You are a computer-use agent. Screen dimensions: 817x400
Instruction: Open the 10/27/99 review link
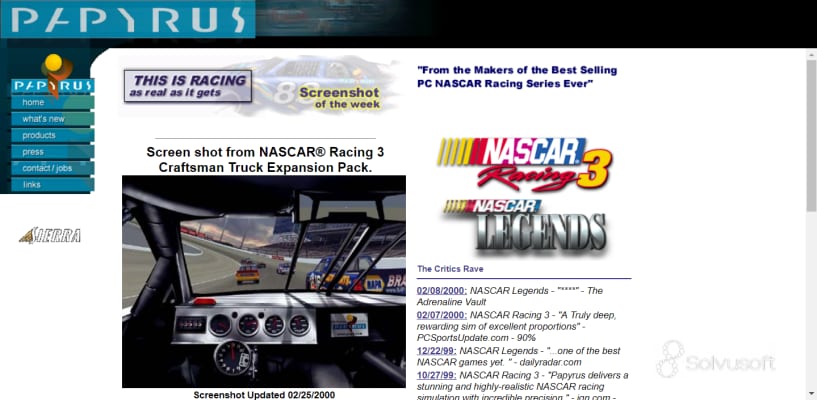pos(436,374)
